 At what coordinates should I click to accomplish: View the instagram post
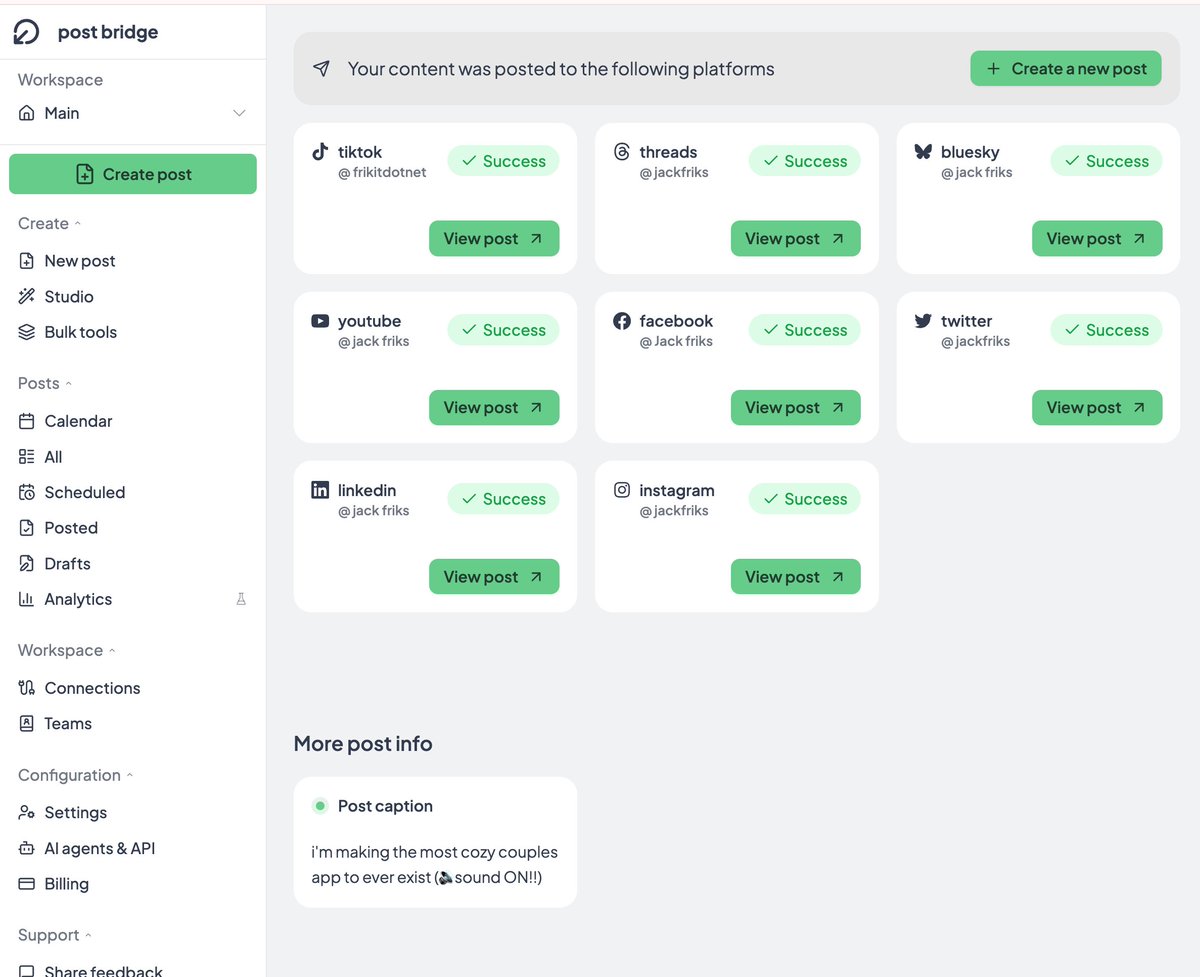point(796,577)
